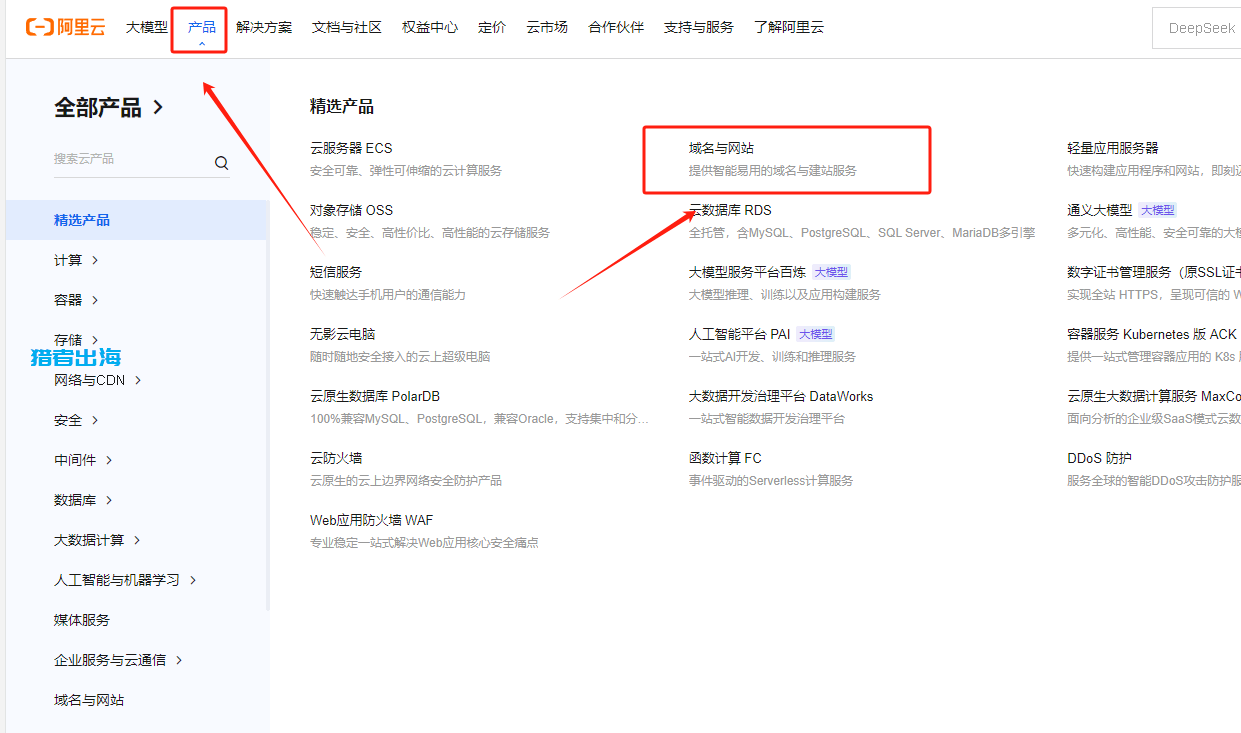
Task: Open 数字证书管理服务 product link
Action: click(x=1154, y=272)
